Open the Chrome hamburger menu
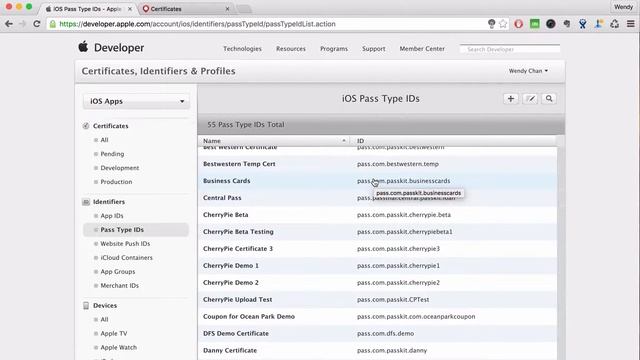This screenshot has height=360, width=640. pos(631,24)
